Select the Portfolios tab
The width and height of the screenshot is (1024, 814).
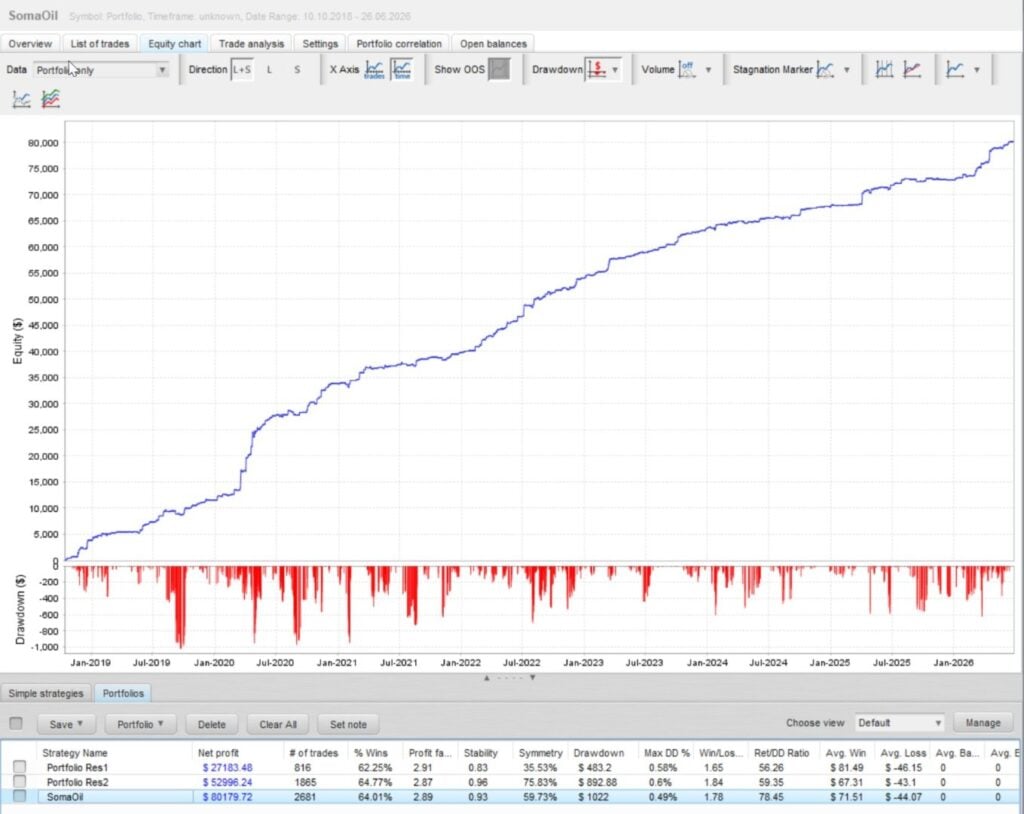click(123, 693)
